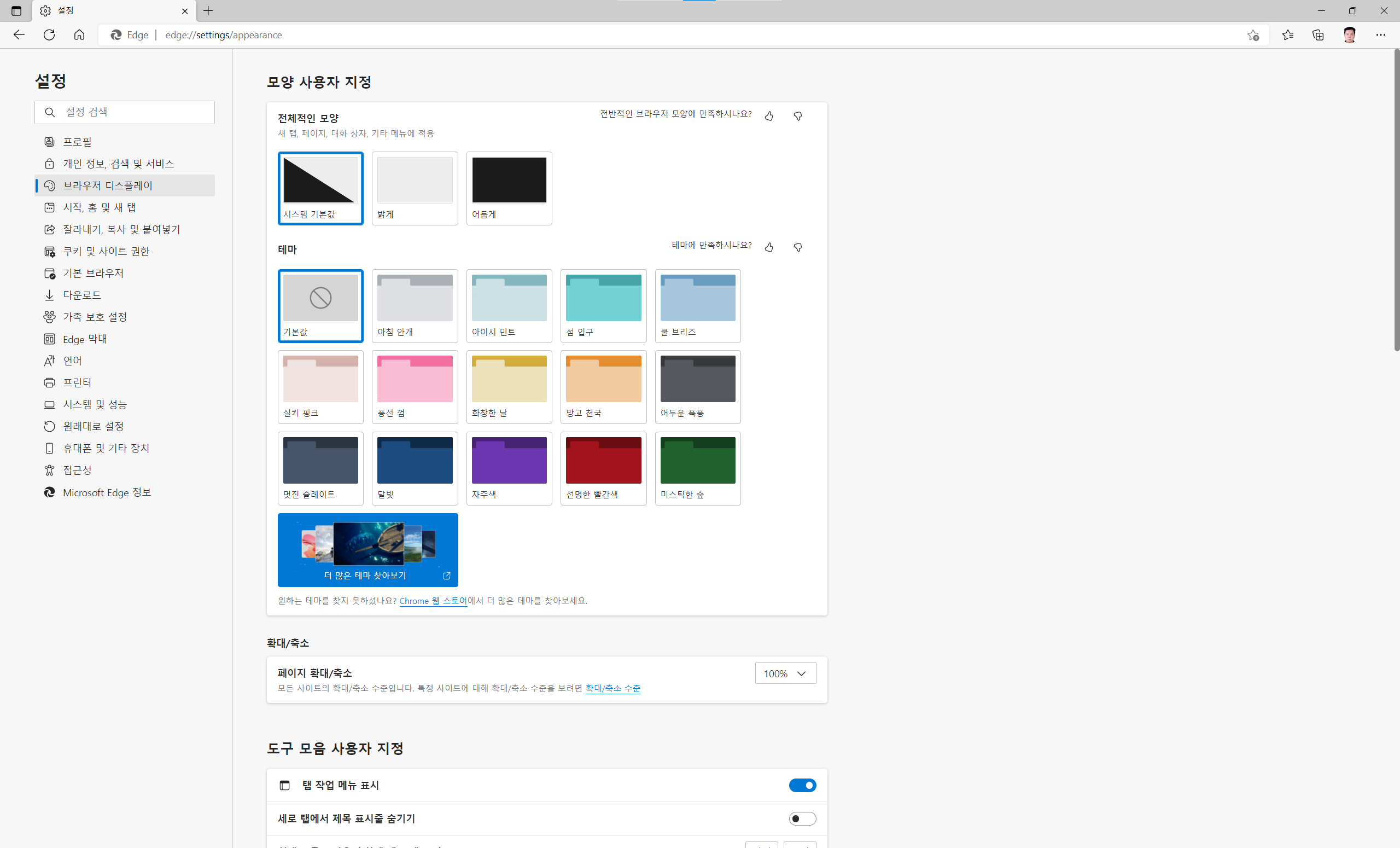Click the profile avatar icon
Screen dimensions: 1400x848
pos(1350,35)
